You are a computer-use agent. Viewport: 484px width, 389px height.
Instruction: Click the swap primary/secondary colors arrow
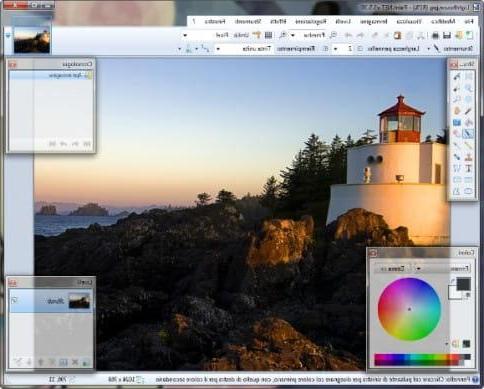tap(452, 281)
